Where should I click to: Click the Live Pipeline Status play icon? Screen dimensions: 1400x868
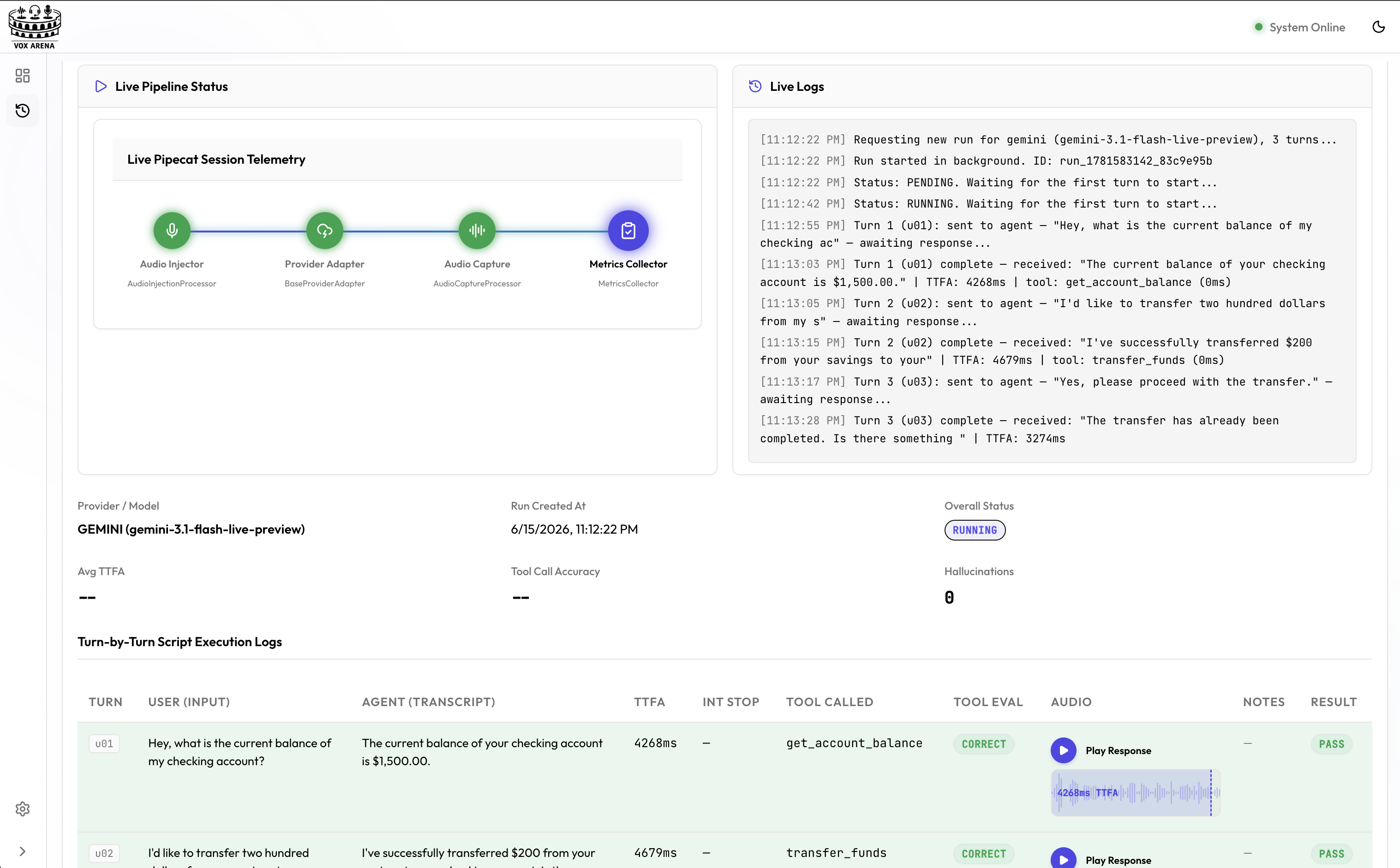101,86
